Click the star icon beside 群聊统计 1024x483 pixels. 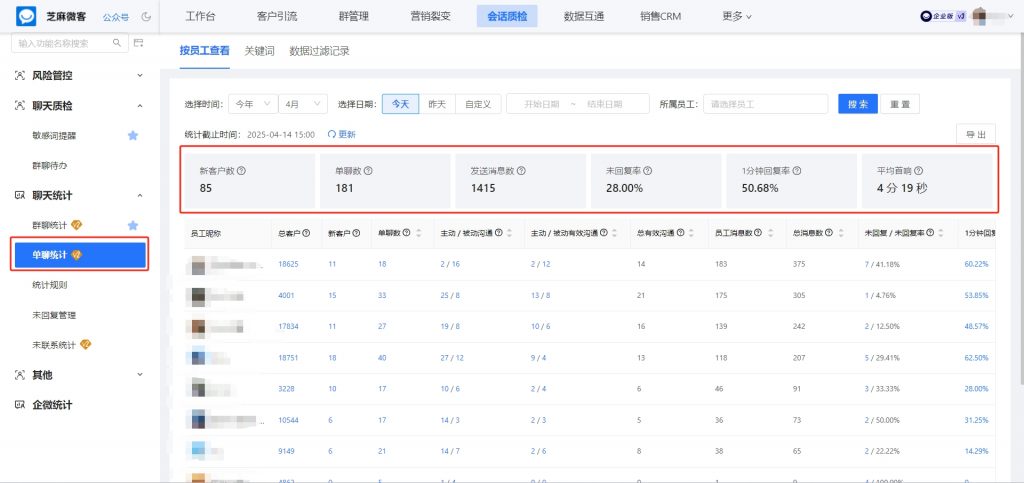(132, 225)
